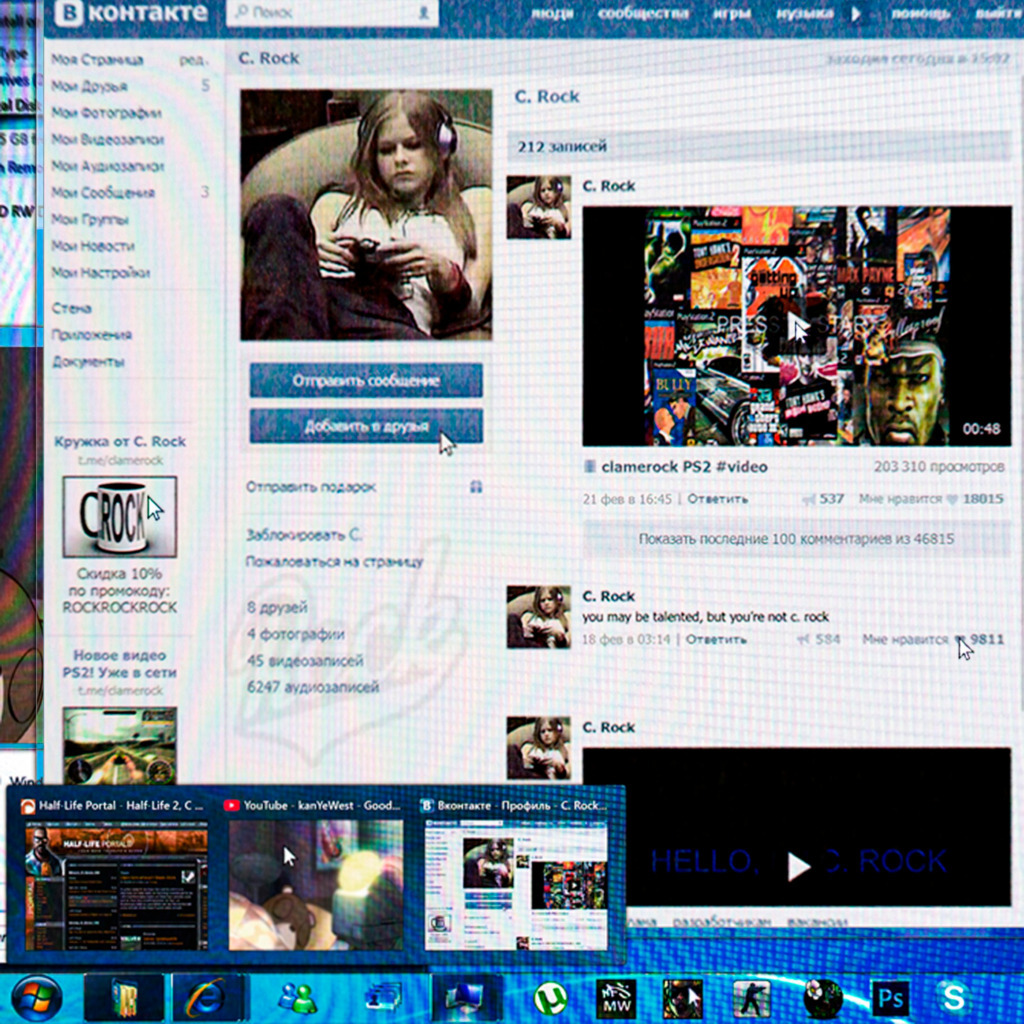Open Документы in the sidebar
Image resolution: width=1024 pixels, height=1024 pixels.
pyautogui.click(x=88, y=362)
